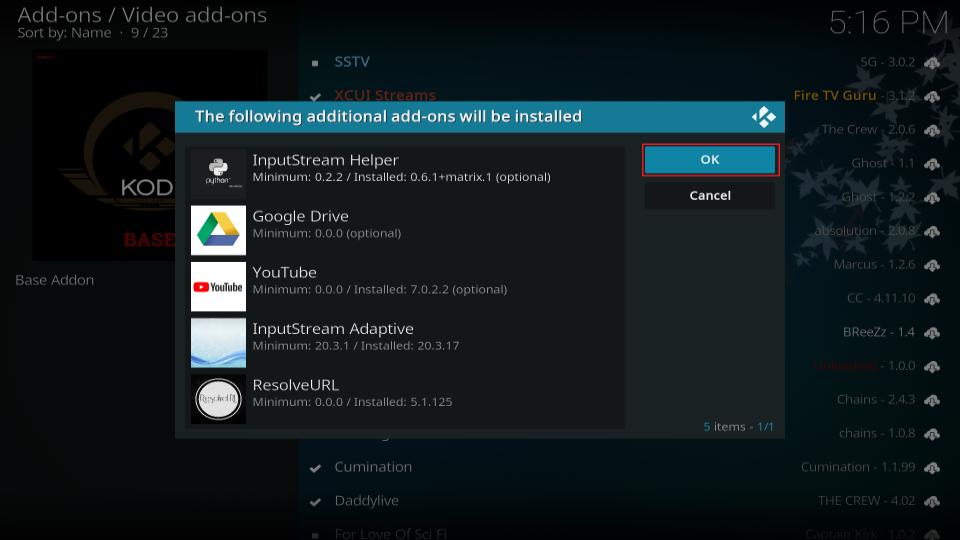Click cloud icon beside Ghost - 1.1
Screen dimensions: 960x540
click(x=932, y=163)
